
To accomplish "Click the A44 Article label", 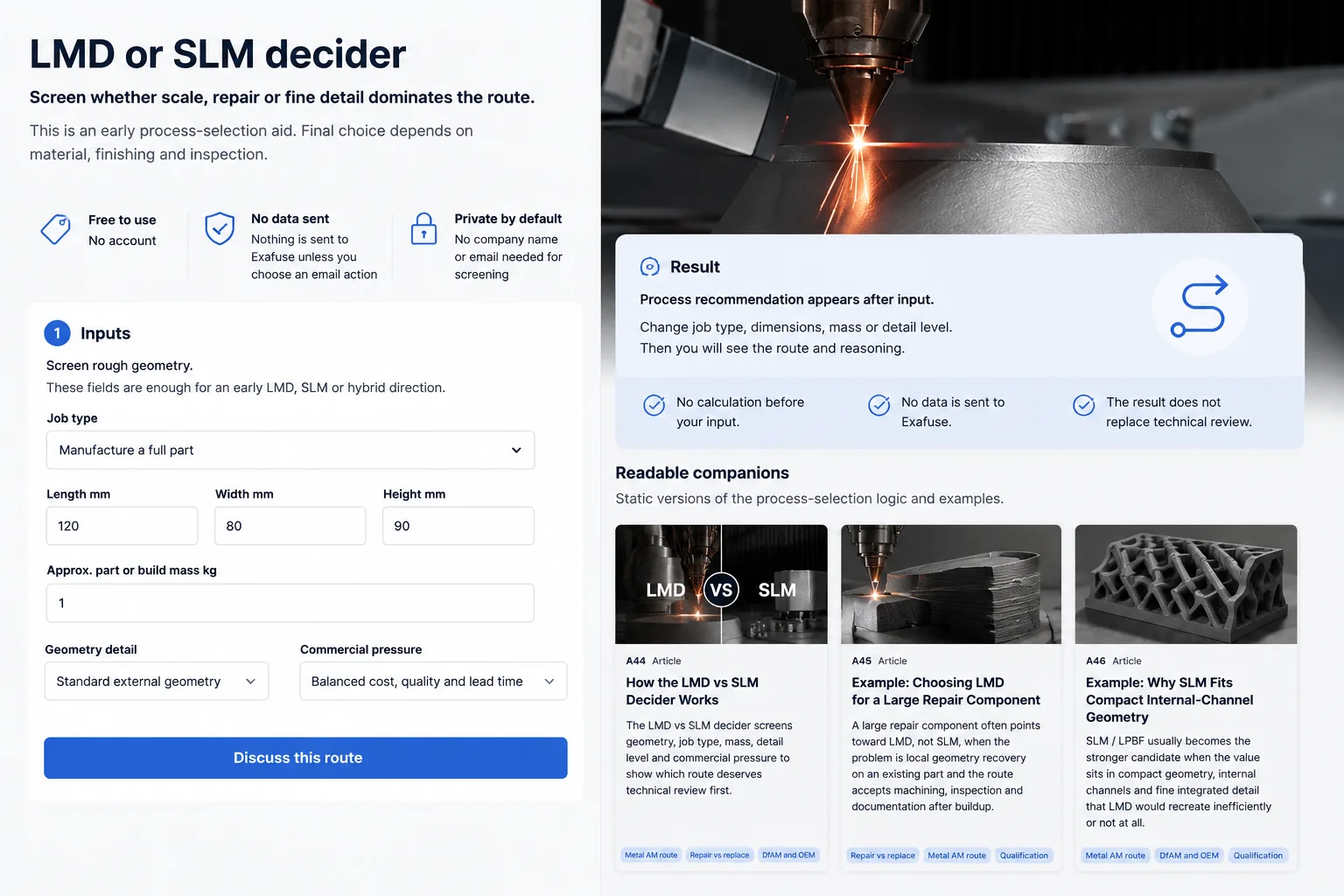I will pos(654,661).
